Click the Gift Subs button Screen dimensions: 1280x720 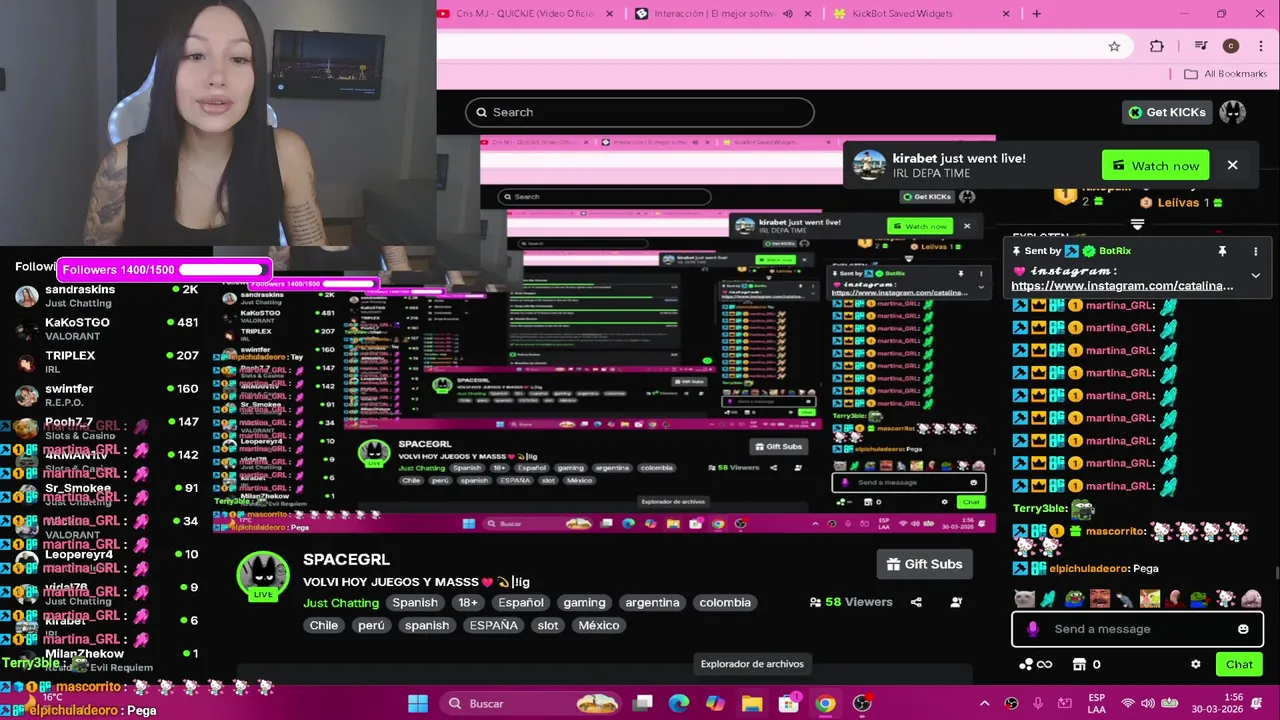(x=924, y=564)
